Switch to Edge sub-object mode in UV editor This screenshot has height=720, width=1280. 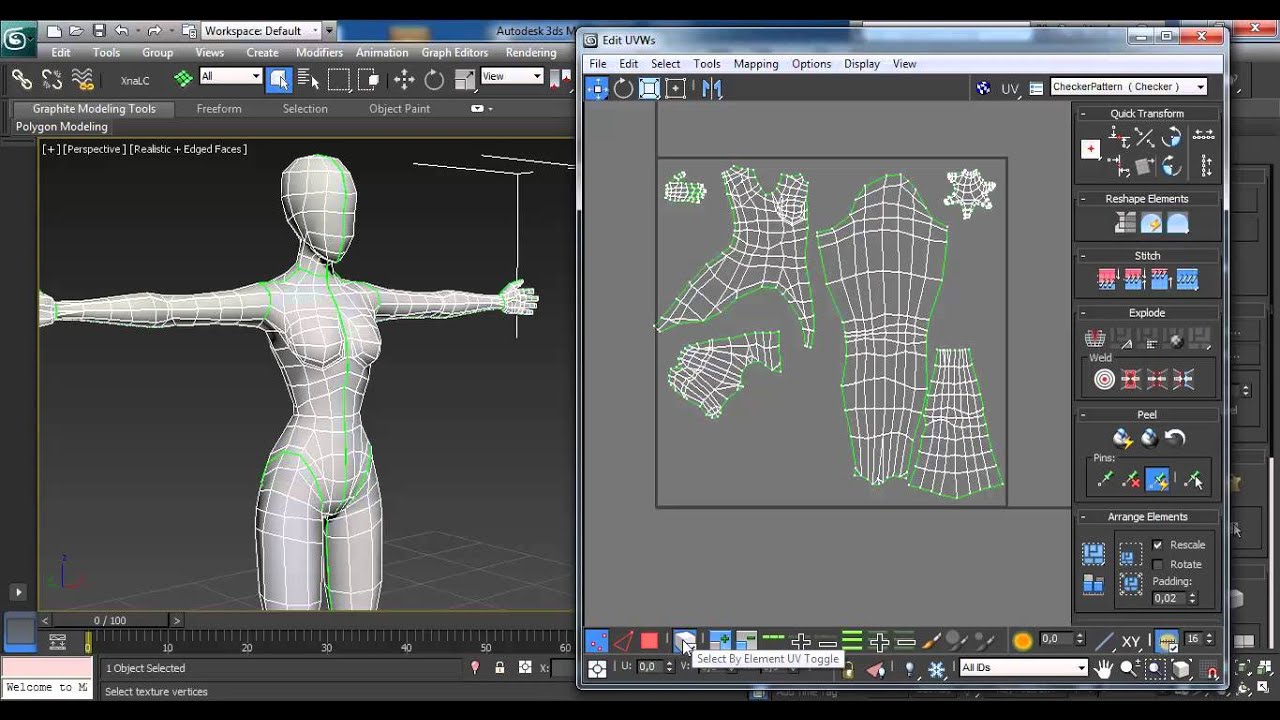click(623, 641)
